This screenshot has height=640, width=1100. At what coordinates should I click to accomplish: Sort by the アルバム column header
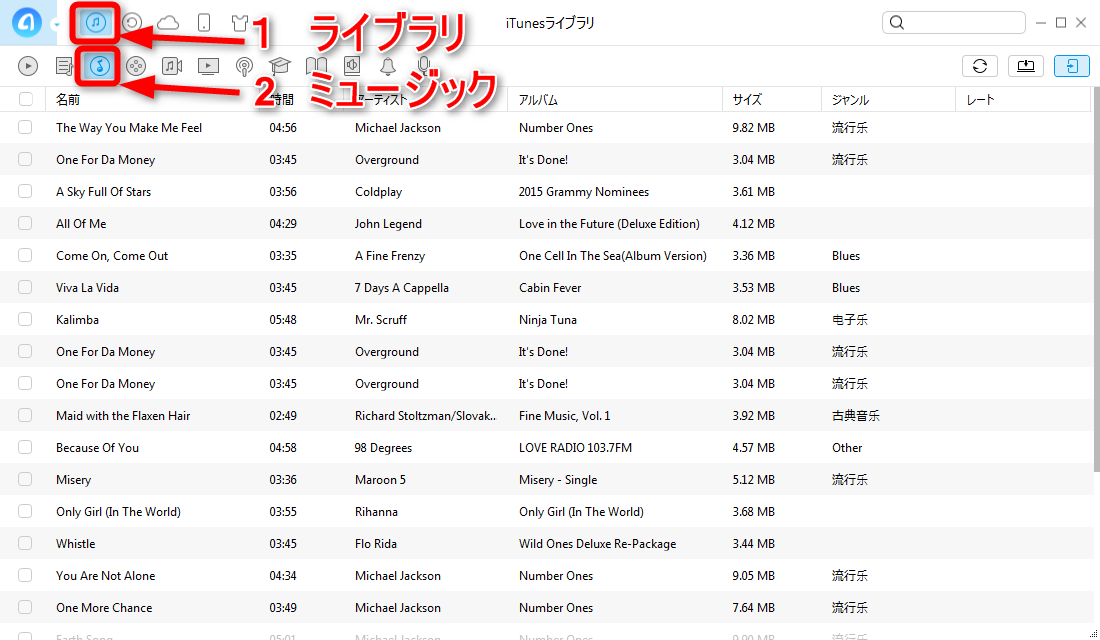[x=538, y=100]
